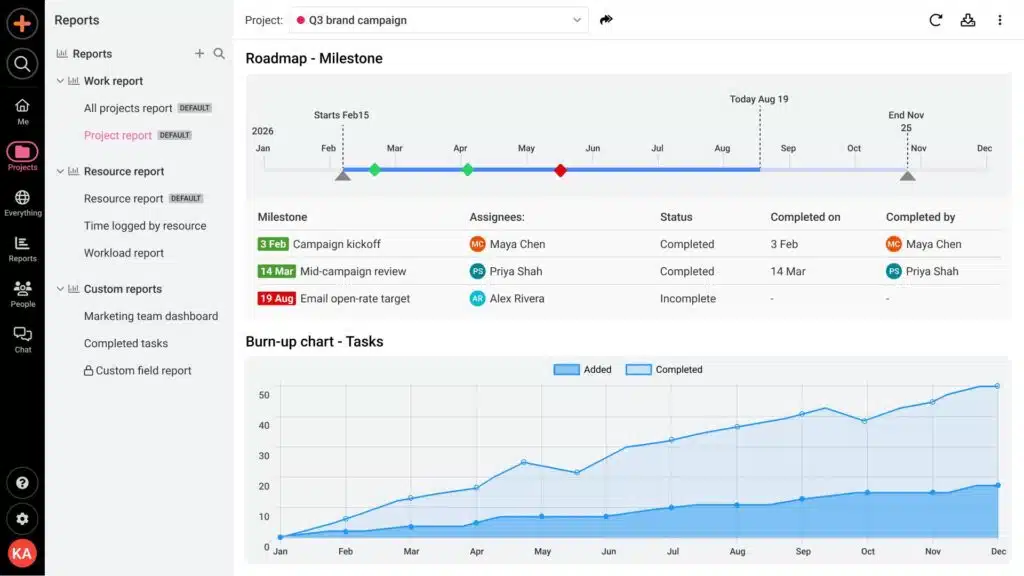The image size is (1024, 576).
Task: Share the report with arrow icon
Action: pos(606,20)
